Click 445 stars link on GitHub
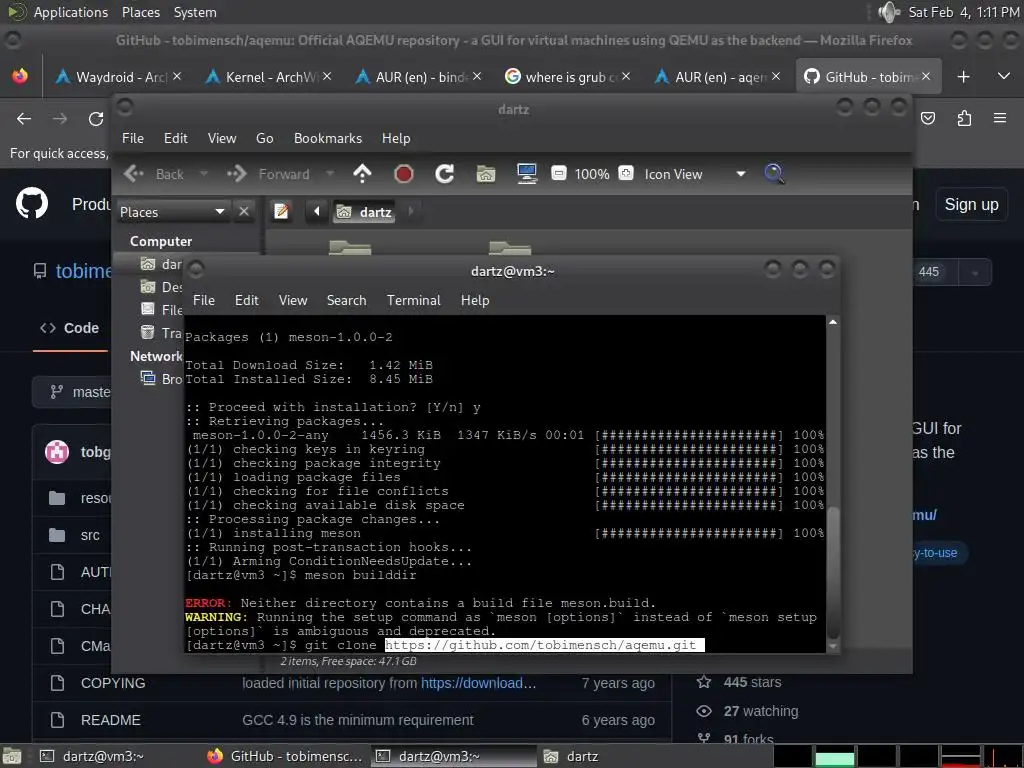The height and width of the screenshot is (768, 1024). (752, 682)
